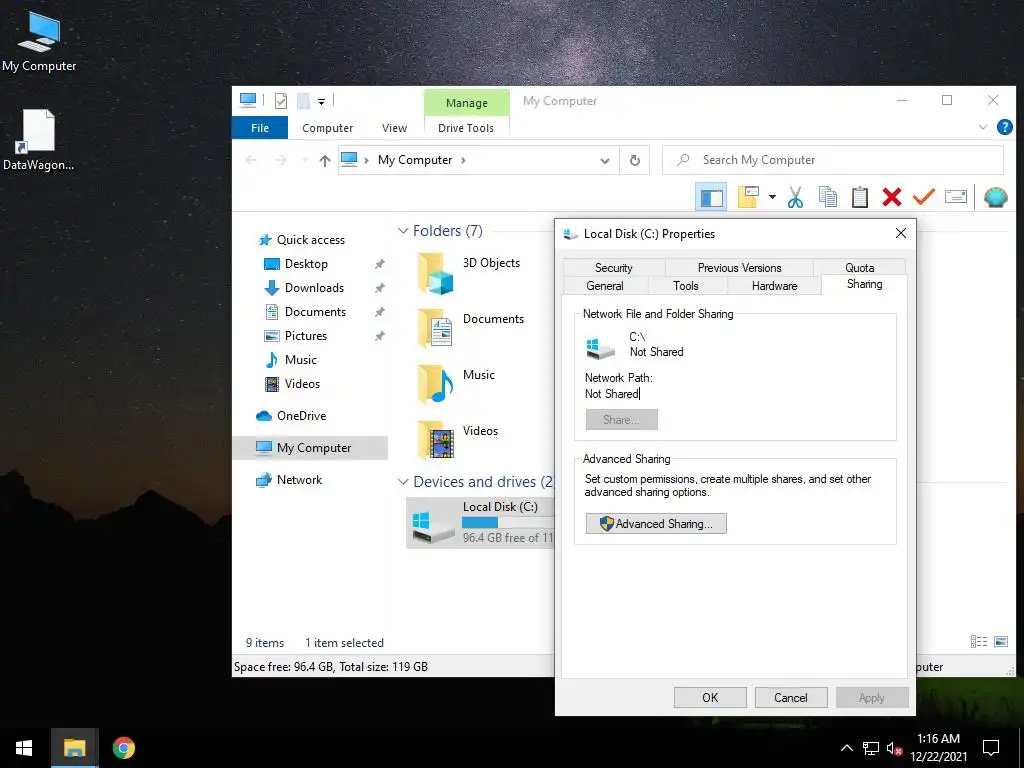
Task: Collapse the ribbon with the chevron
Action: pos(982,127)
